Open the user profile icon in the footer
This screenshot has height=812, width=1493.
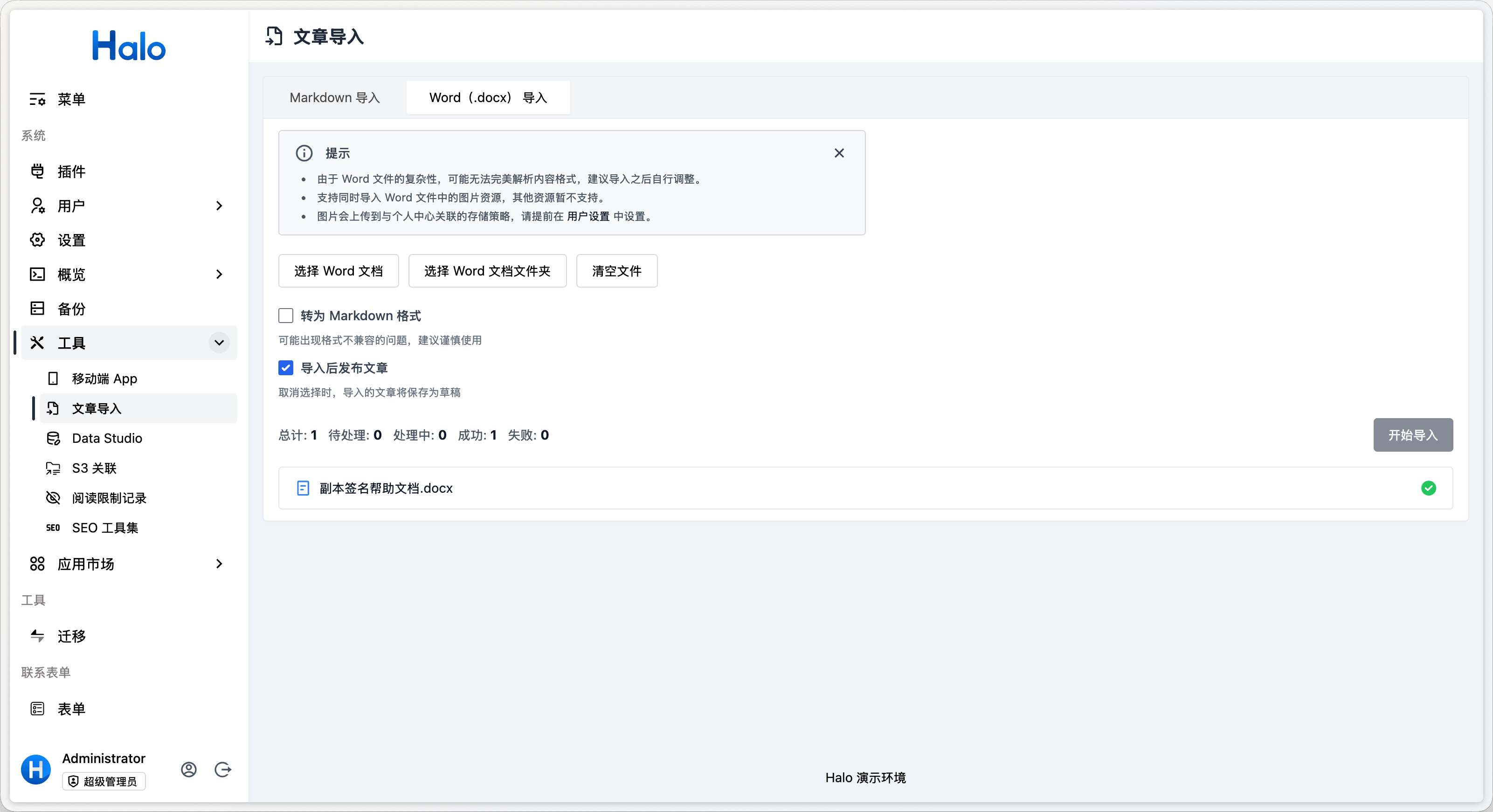tap(188, 769)
